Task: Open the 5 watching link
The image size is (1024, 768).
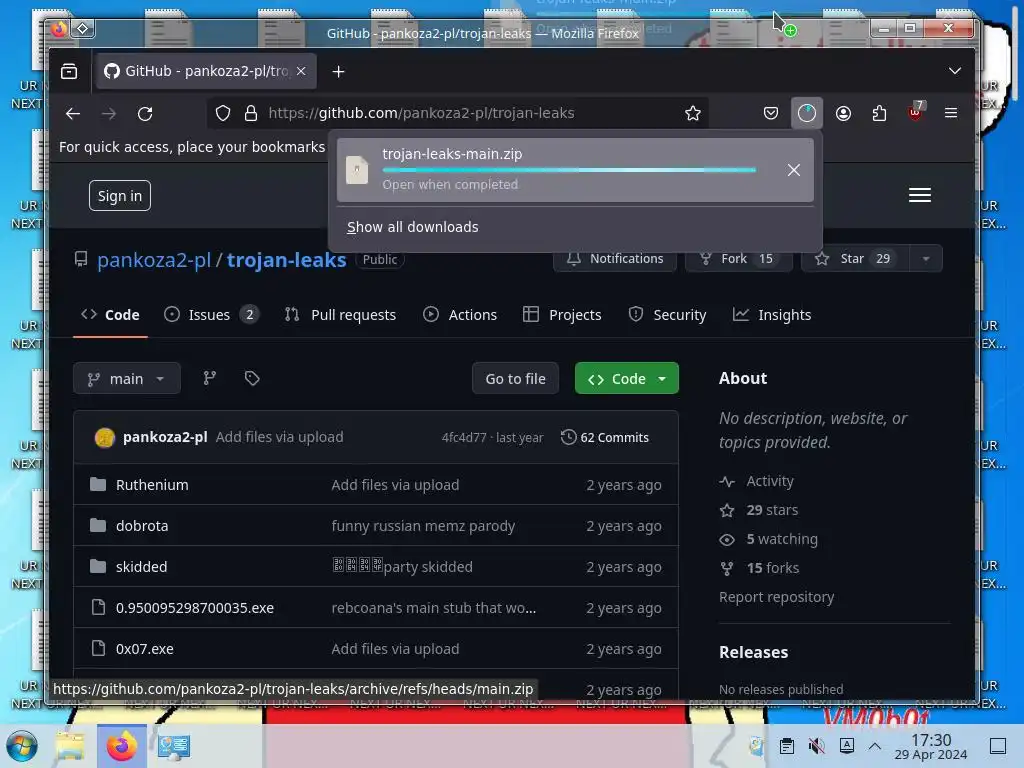Action: click(782, 539)
